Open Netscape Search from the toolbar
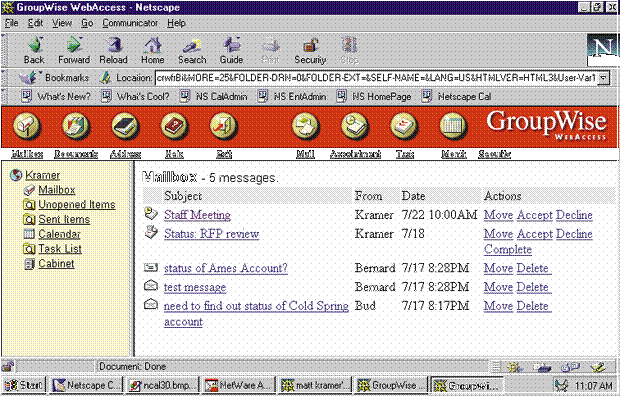The height and width of the screenshot is (396, 620). [x=192, y=50]
